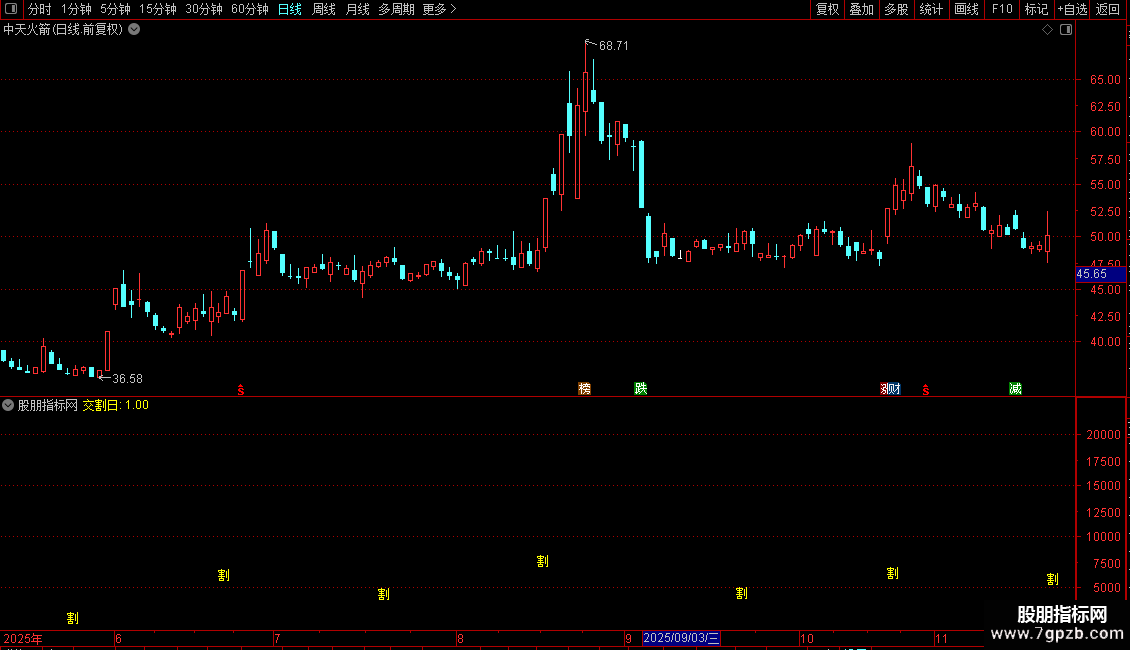The height and width of the screenshot is (650, 1130).
Task: Click the 2025年 label on the date axis
Action: tap(23, 638)
